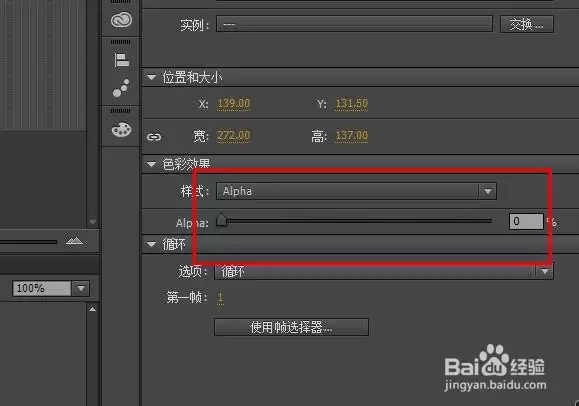Click the 使用帧选择器... button
579x406 pixels.
[x=291, y=327]
